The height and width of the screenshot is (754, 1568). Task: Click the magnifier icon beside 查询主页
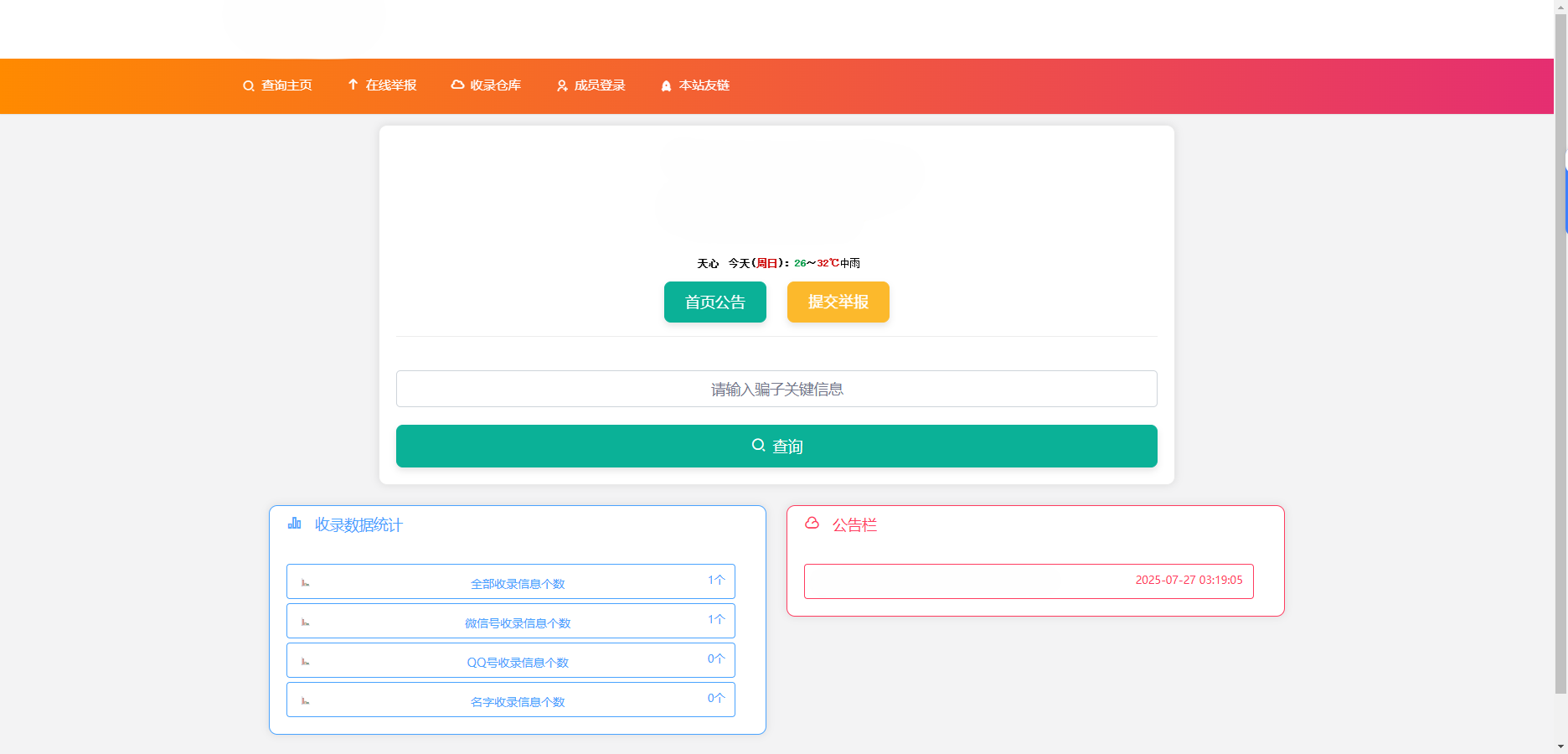[x=249, y=85]
